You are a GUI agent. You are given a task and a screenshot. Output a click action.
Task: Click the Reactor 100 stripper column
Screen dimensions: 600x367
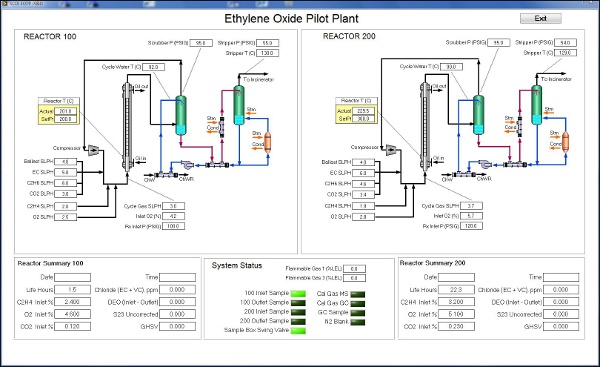click(x=239, y=105)
